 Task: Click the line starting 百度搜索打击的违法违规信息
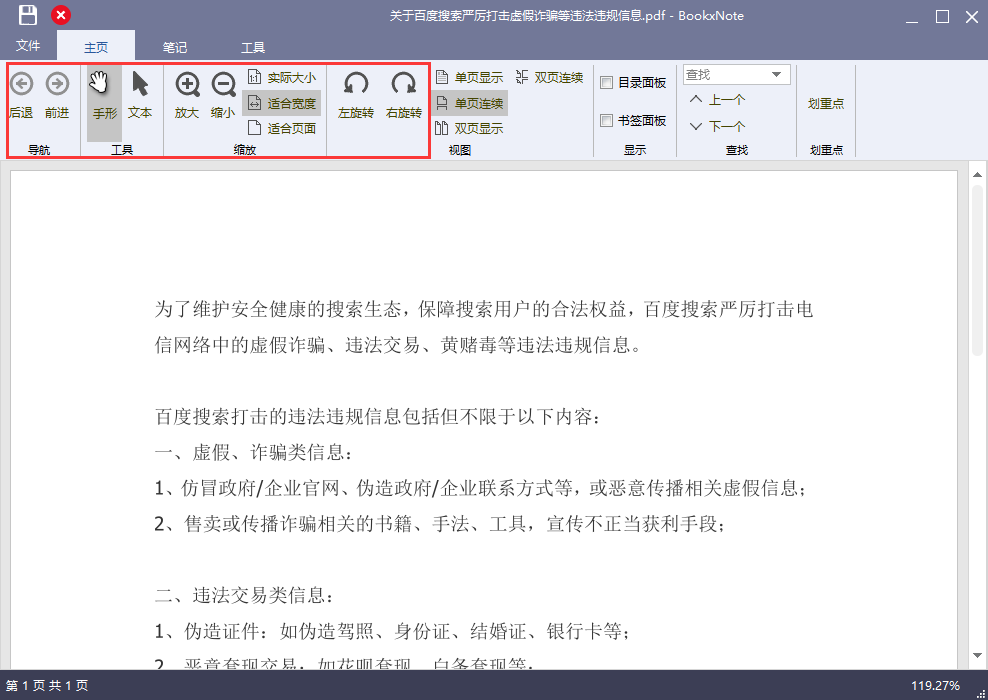[378, 417]
